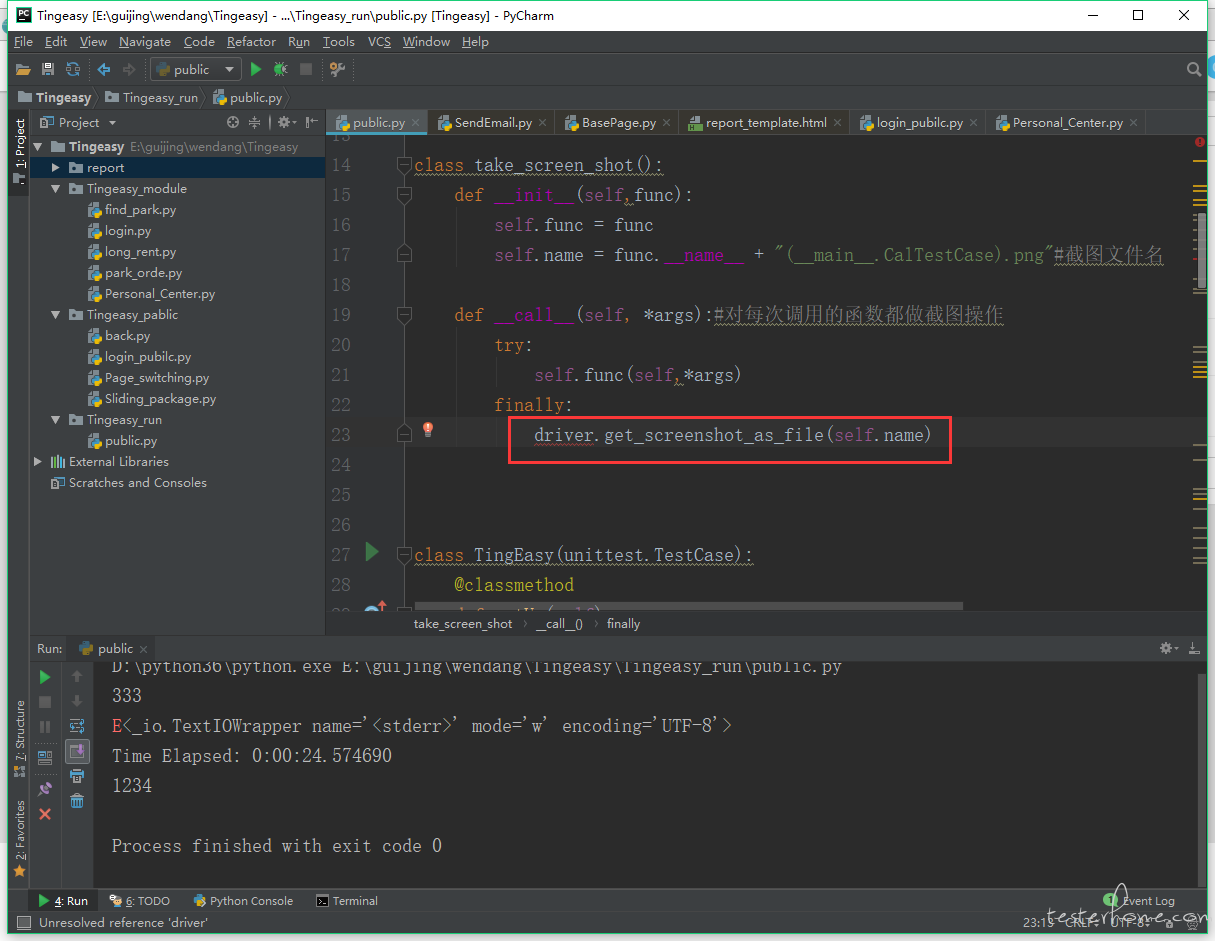The height and width of the screenshot is (941, 1215).
Task: Click the Pause output icon in Run panel
Action: [45, 727]
